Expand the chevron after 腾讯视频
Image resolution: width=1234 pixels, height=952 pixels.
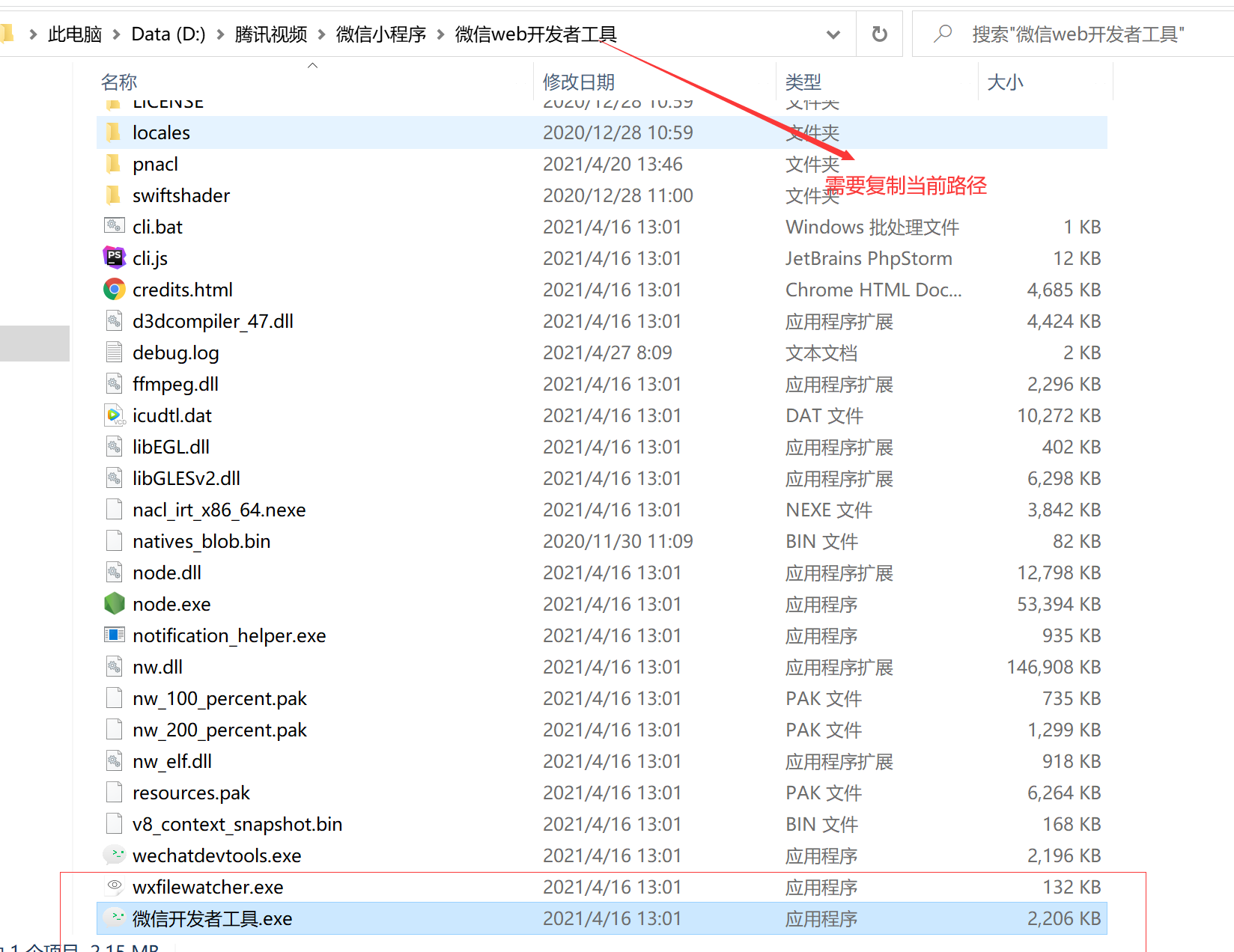(321, 34)
